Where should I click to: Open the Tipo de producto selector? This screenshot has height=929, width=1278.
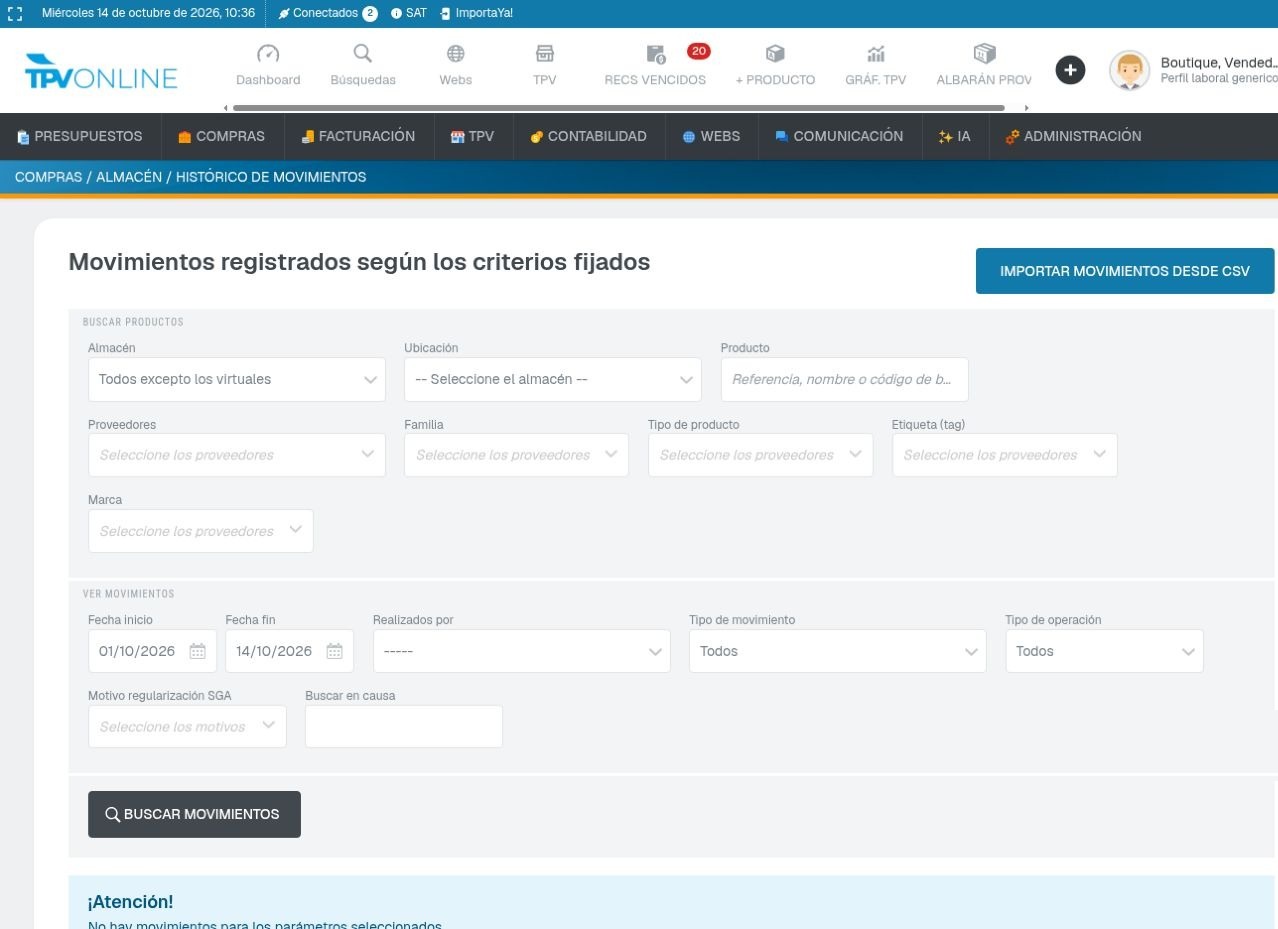pos(761,455)
